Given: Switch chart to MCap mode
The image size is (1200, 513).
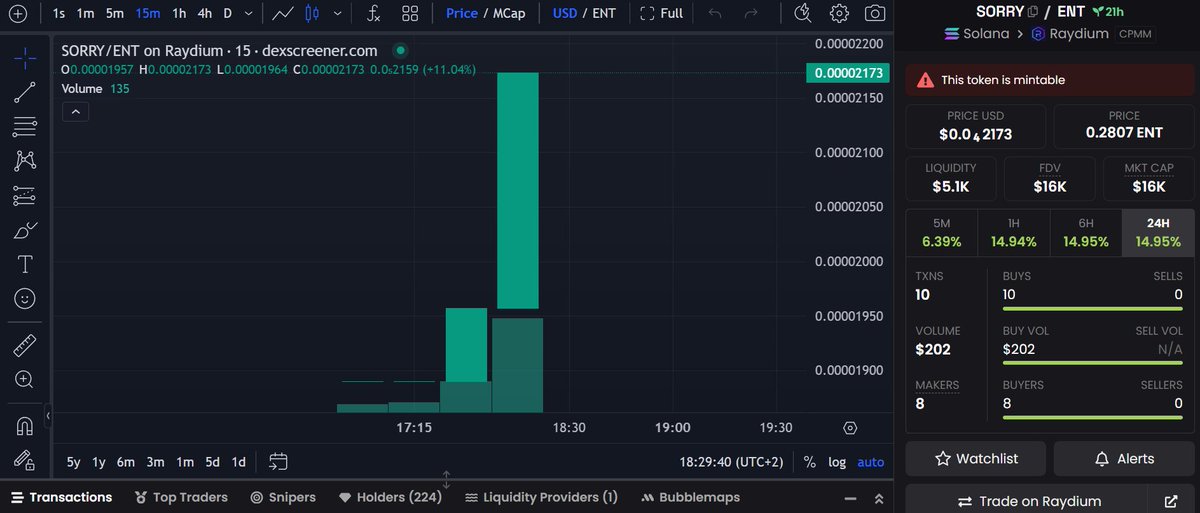Looking at the screenshot, I should click(x=510, y=14).
